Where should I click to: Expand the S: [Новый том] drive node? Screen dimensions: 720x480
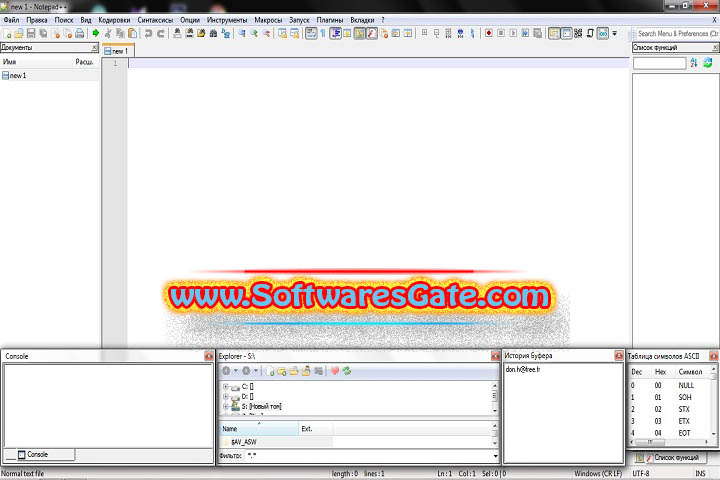[225, 407]
